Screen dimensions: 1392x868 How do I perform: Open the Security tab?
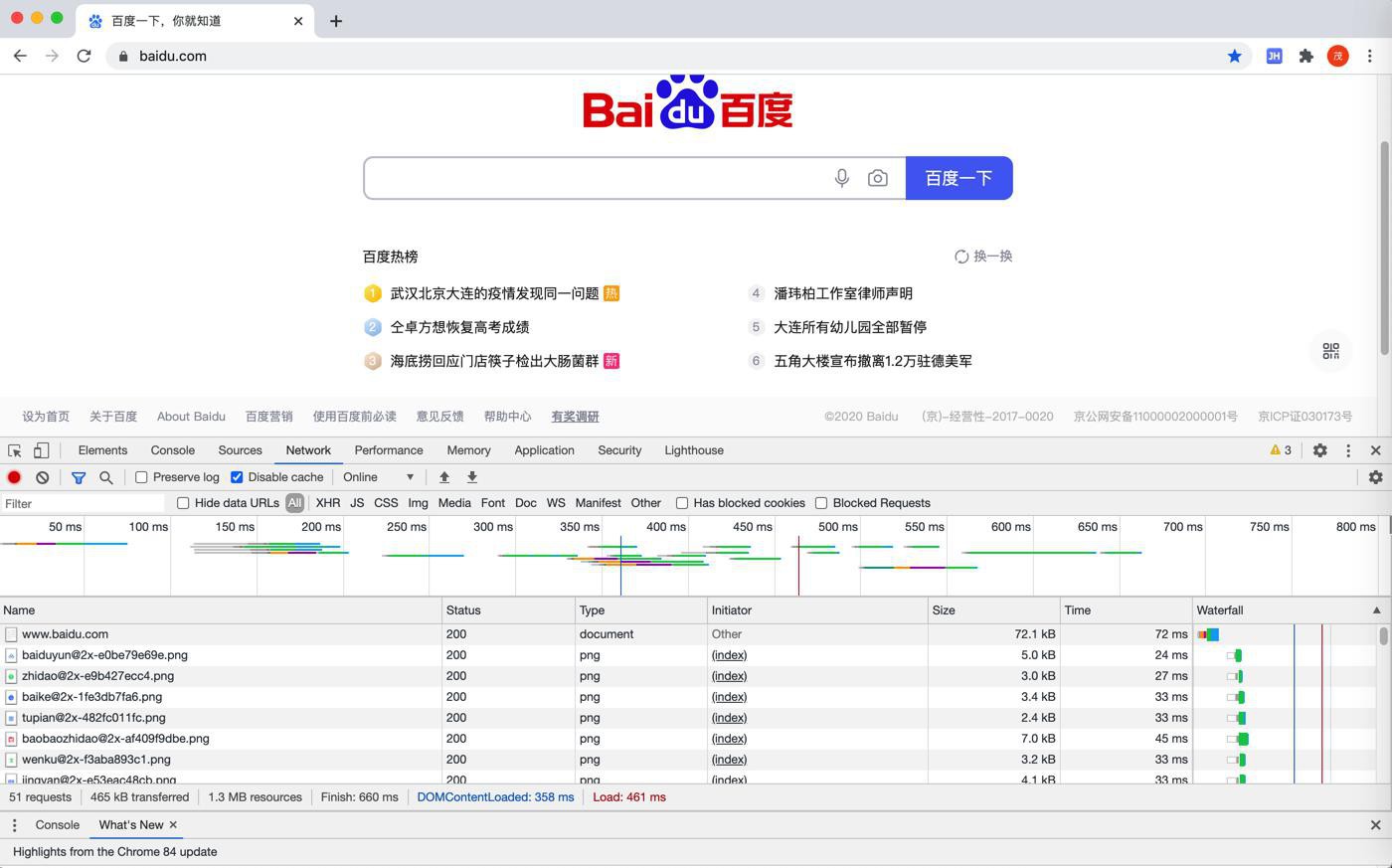[x=619, y=450]
